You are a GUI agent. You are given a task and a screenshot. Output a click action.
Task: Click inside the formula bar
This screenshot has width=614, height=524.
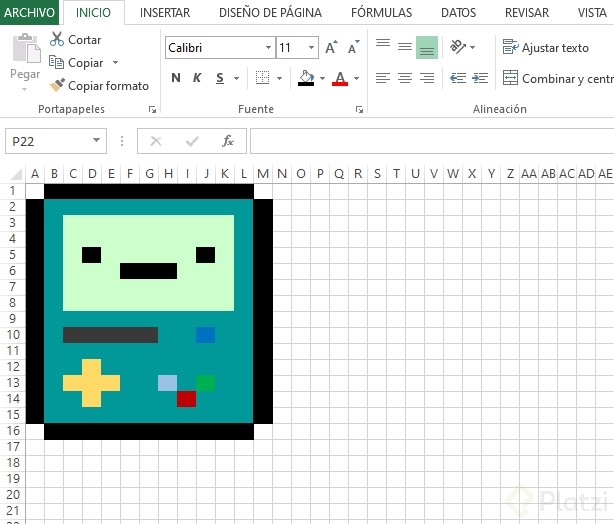[x=432, y=141]
